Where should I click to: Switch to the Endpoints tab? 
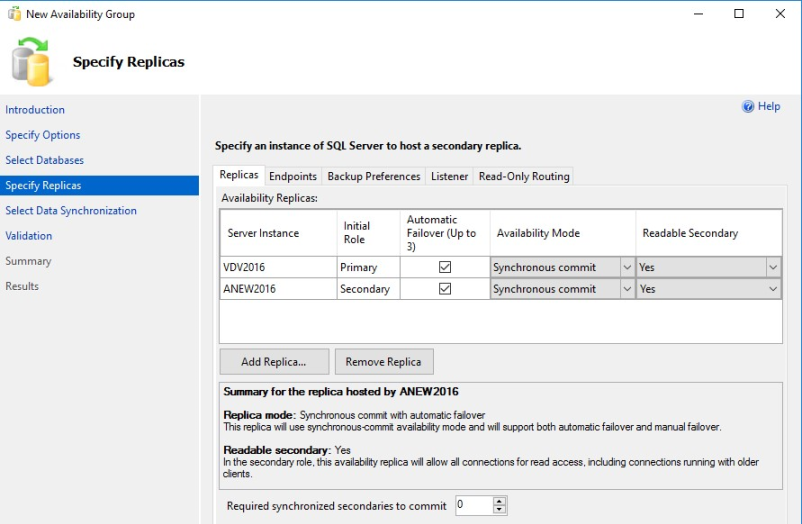point(293,176)
